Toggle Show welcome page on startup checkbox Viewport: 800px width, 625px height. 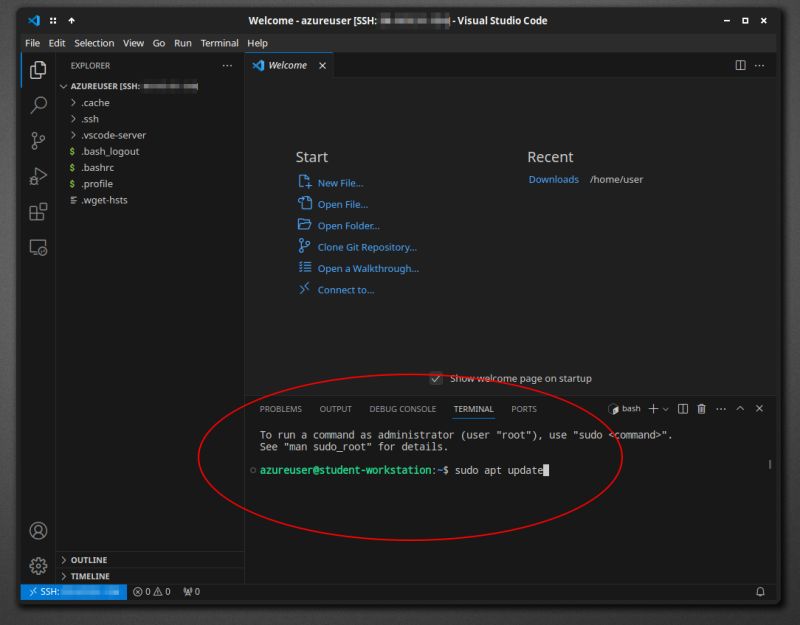pyautogui.click(x=436, y=379)
